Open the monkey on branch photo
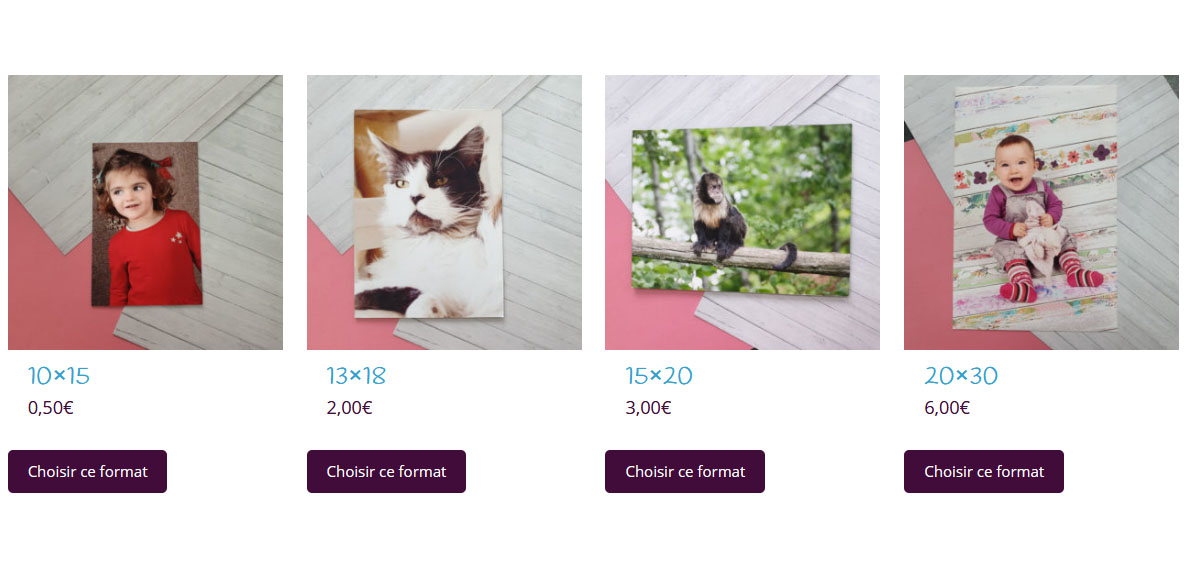 (x=742, y=213)
